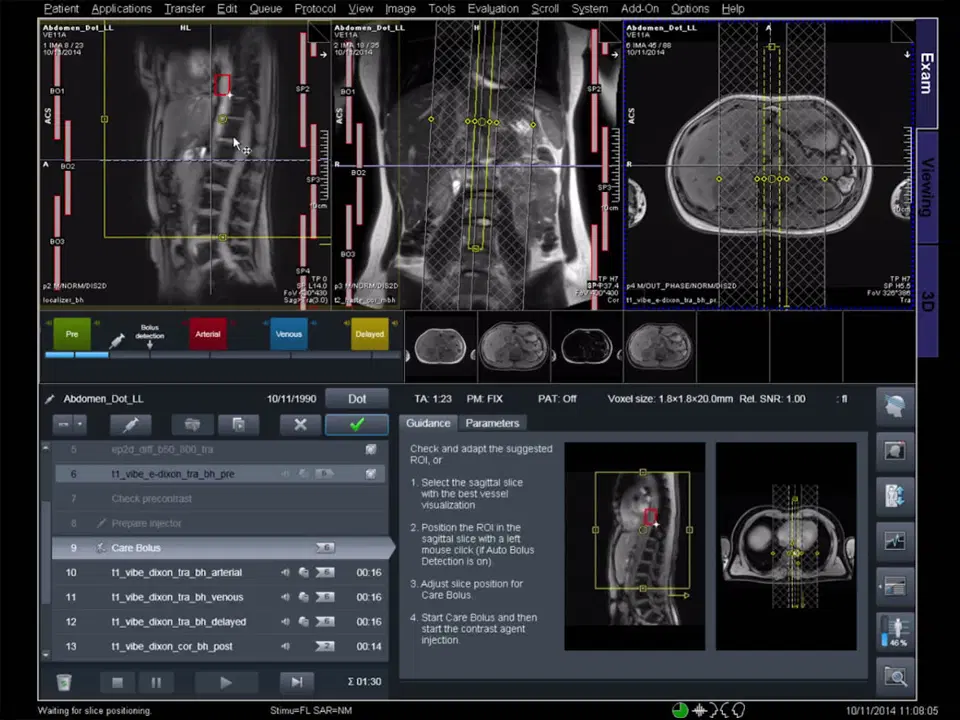
Task: Click the Dot button
Action: [356, 399]
